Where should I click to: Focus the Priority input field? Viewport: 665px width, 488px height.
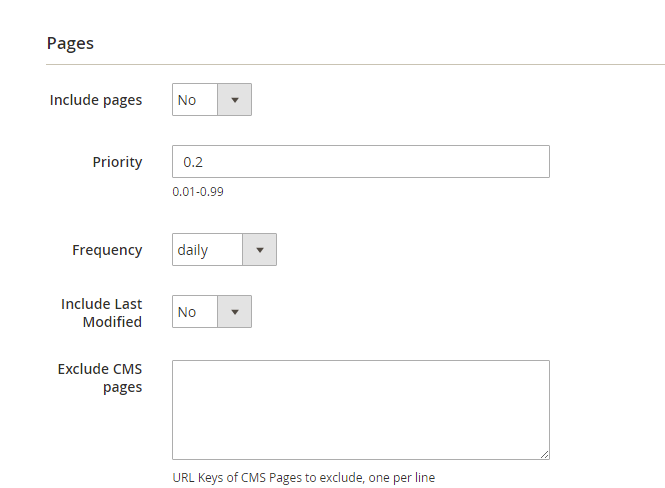[x=360, y=162]
